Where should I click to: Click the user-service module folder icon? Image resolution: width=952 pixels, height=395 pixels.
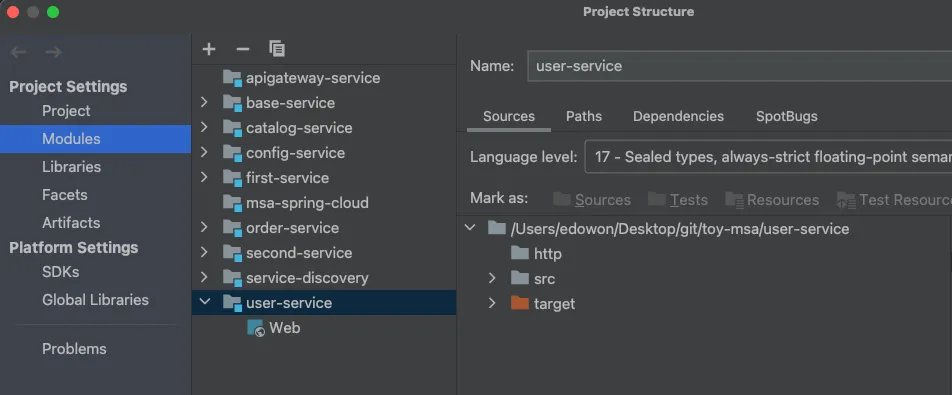pyautogui.click(x=232, y=302)
